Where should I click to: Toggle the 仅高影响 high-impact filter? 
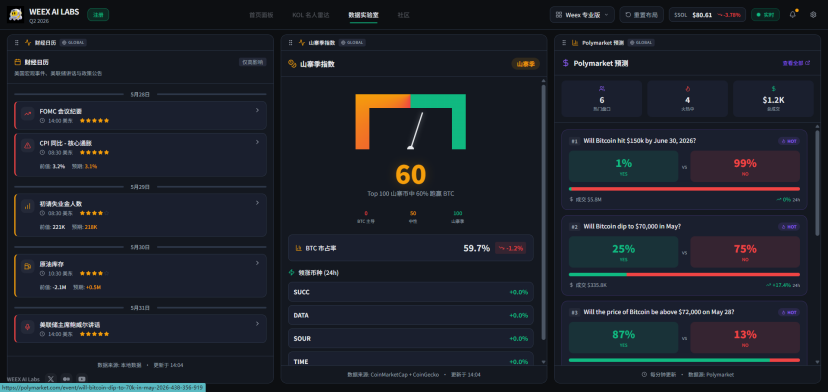252,62
